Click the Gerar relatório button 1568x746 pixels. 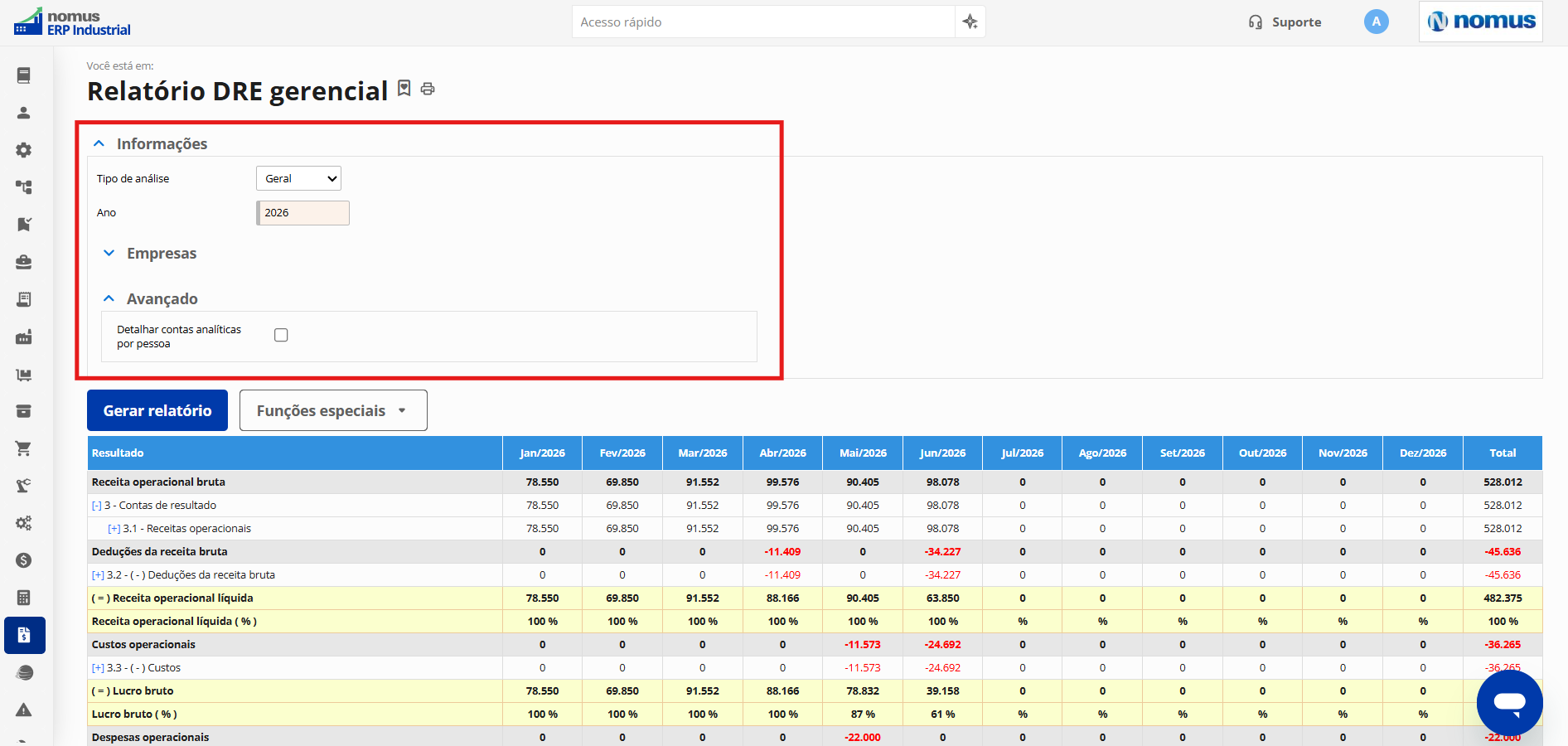[x=157, y=410]
